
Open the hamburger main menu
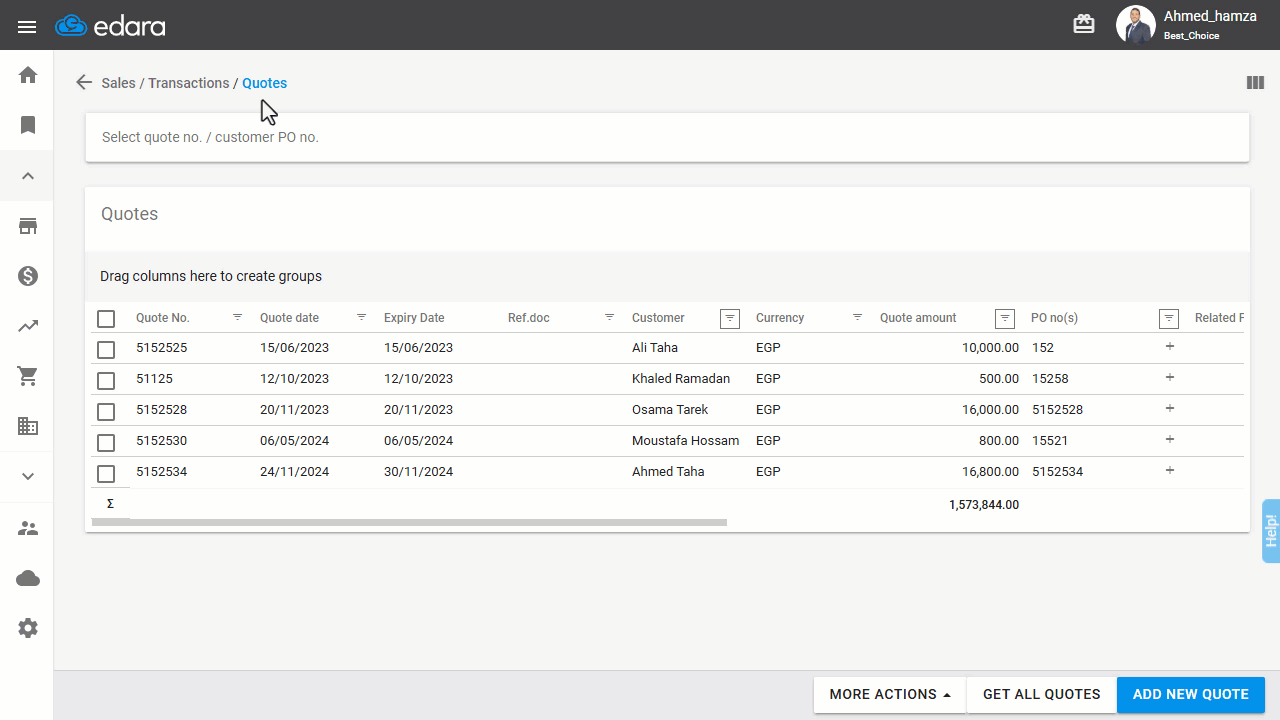27,27
